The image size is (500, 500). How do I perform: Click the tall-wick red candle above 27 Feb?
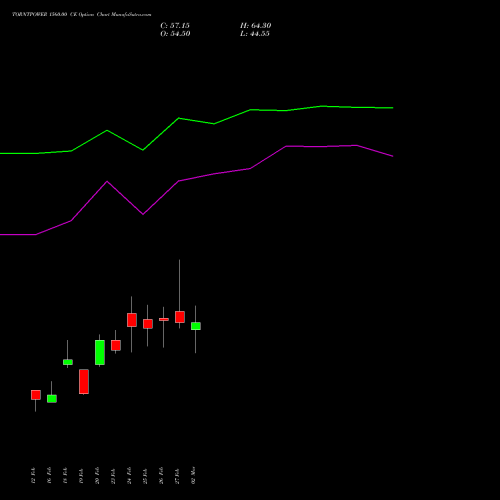tap(180, 317)
